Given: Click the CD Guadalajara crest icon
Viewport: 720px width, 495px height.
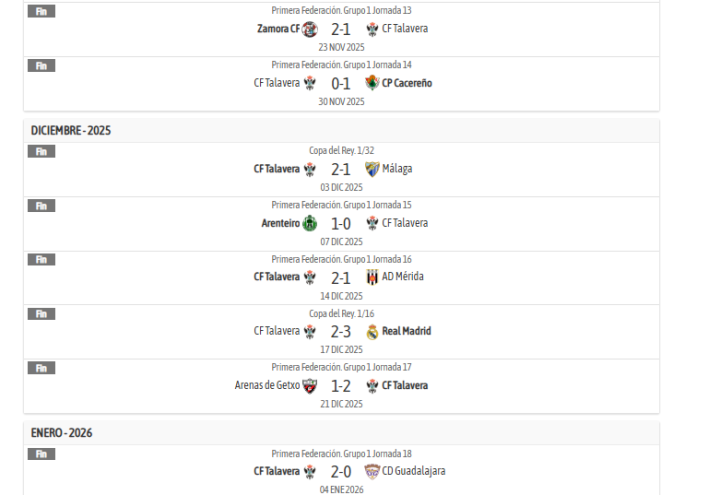Looking at the screenshot, I should pyautogui.click(x=372, y=471).
